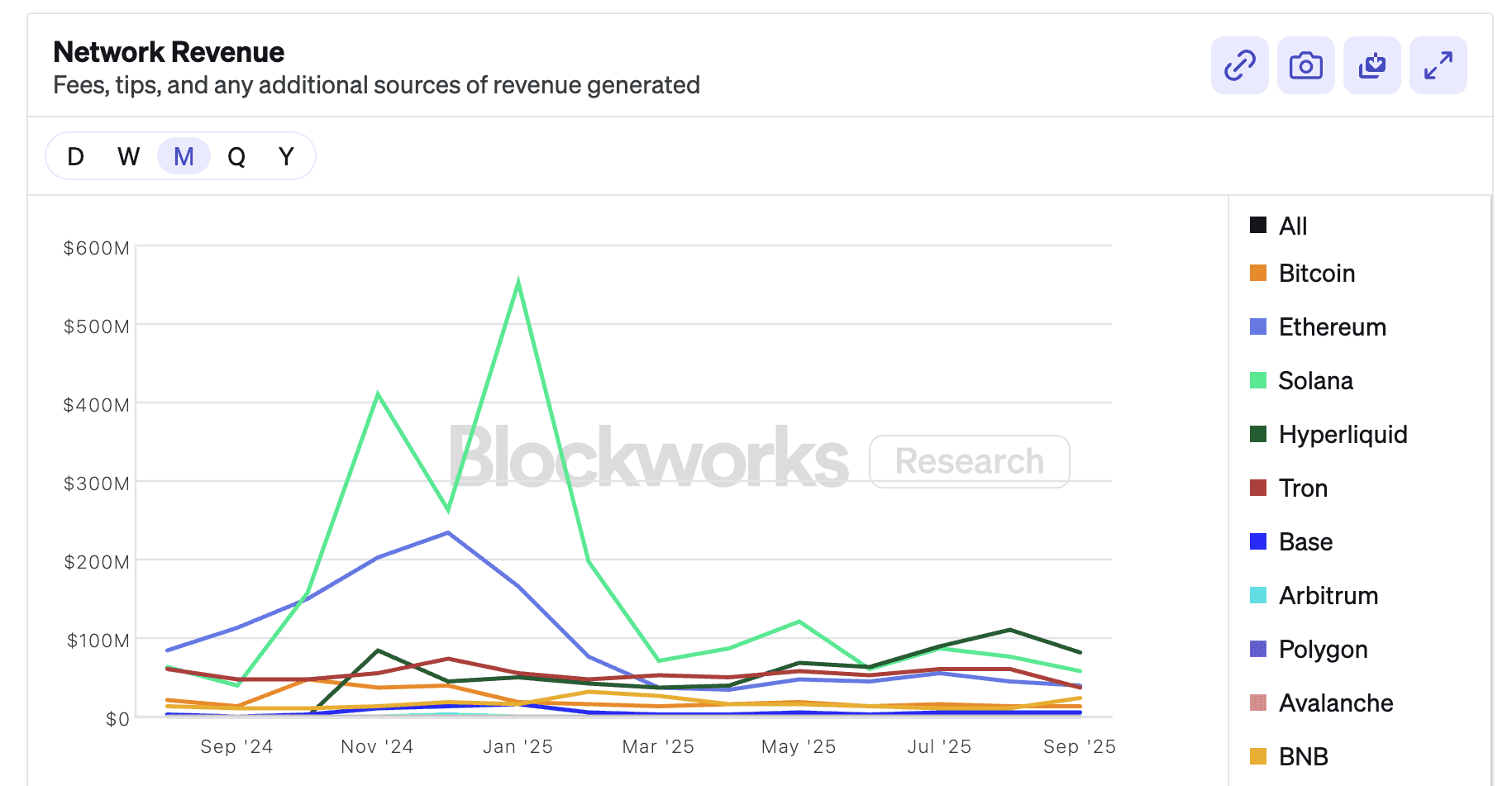Click the chart subtitle about fees and tips
This screenshot has width=1512, height=786.
click(x=376, y=85)
